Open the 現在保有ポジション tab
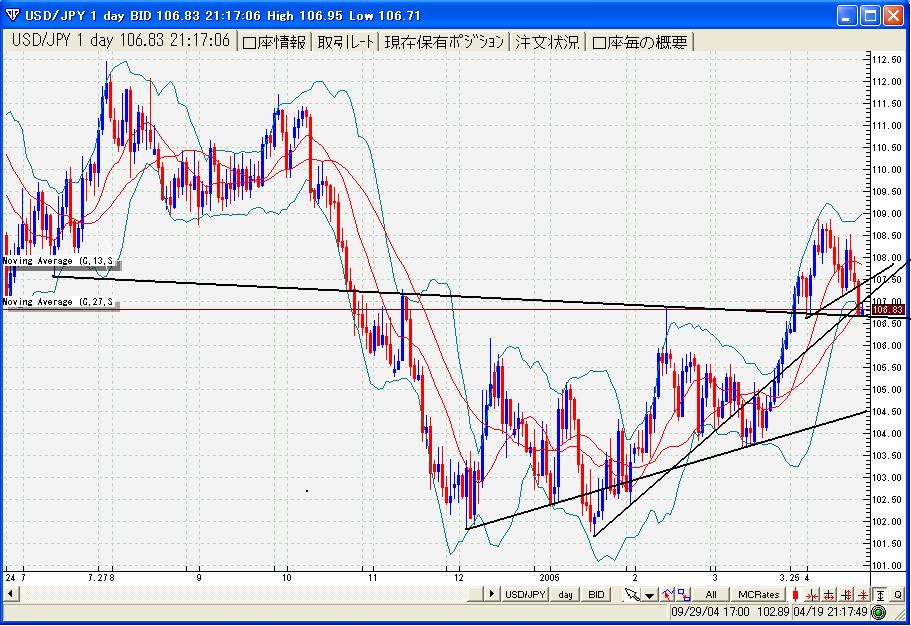Screen dimensions: 911x626 [x=444, y=41]
